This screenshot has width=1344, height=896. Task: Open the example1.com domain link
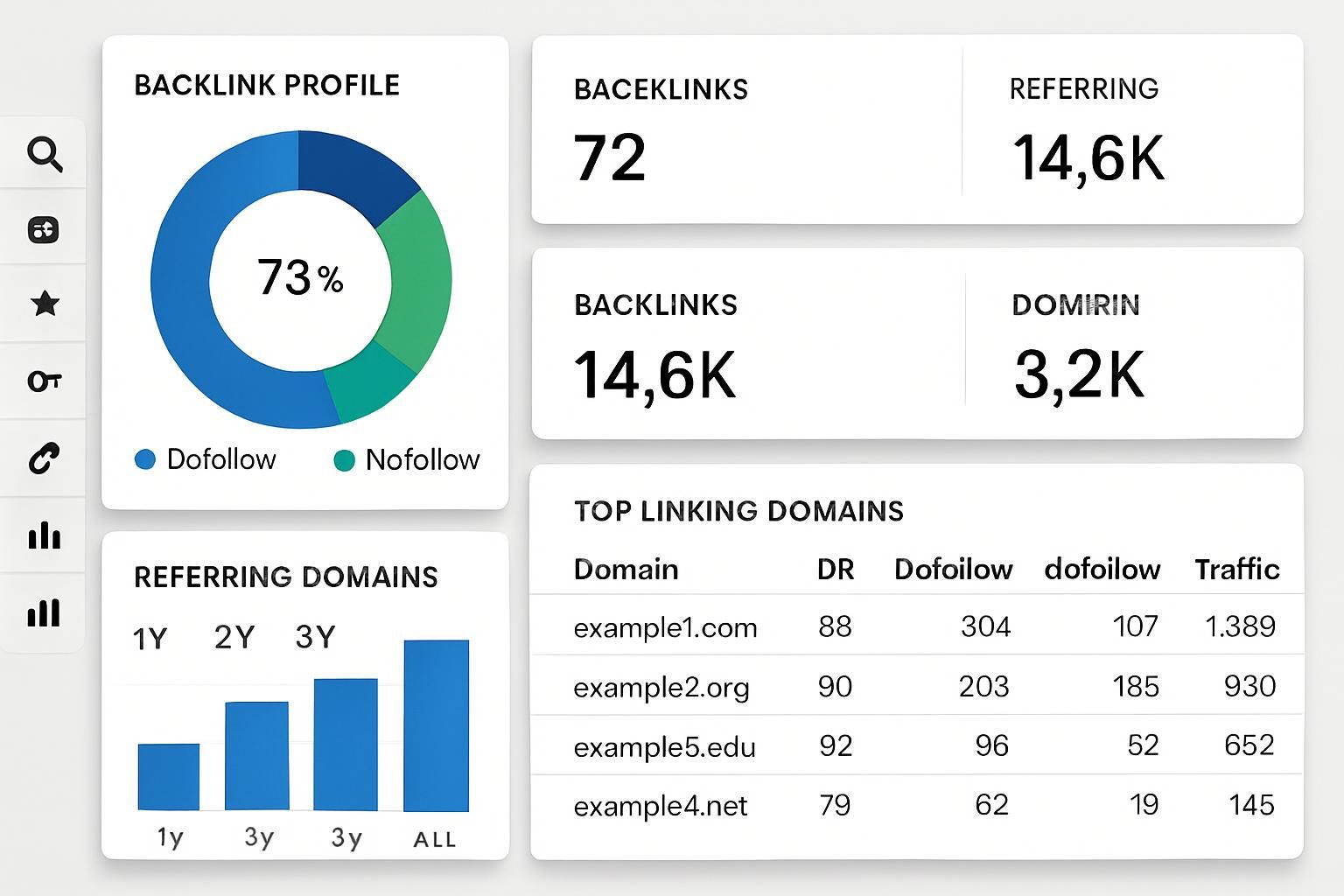(x=665, y=626)
